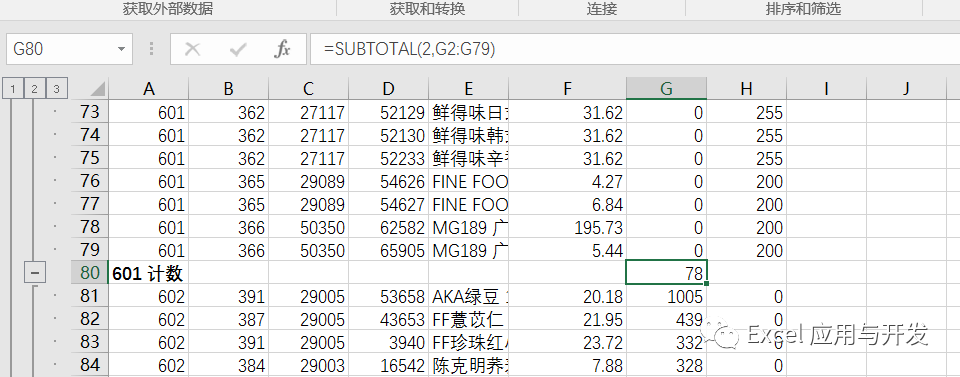Show outline level 2
The height and width of the screenshot is (377, 960).
tap(34, 89)
